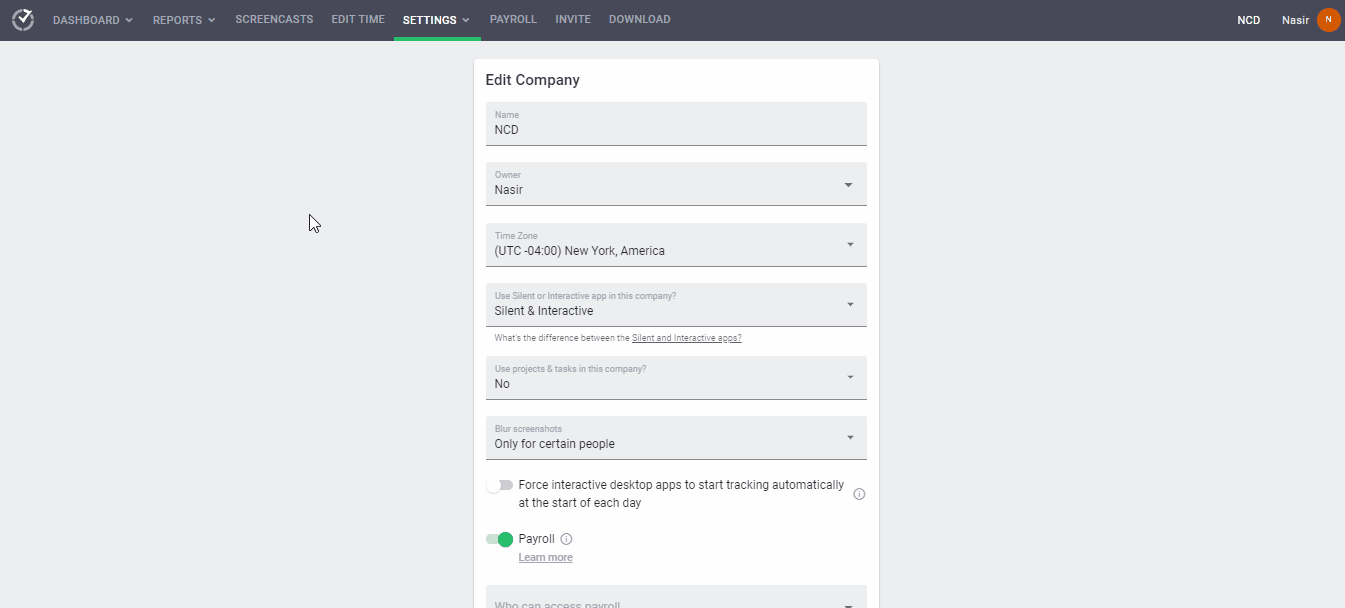
Task: Open the Owner dropdown
Action: [x=676, y=184]
